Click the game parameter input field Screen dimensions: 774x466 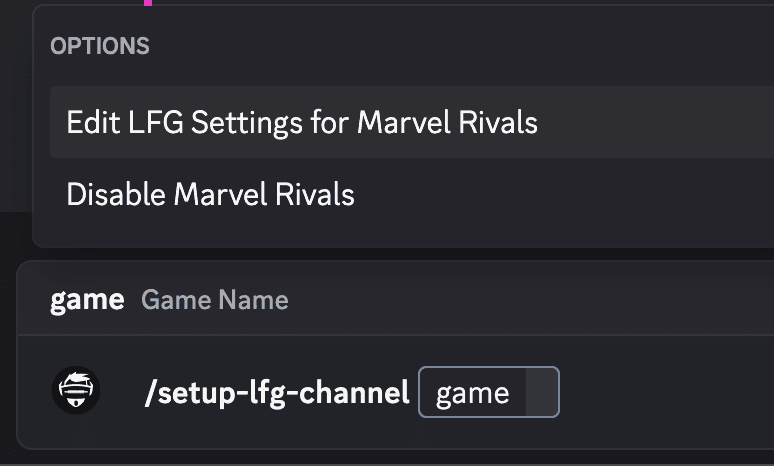[488, 393]
